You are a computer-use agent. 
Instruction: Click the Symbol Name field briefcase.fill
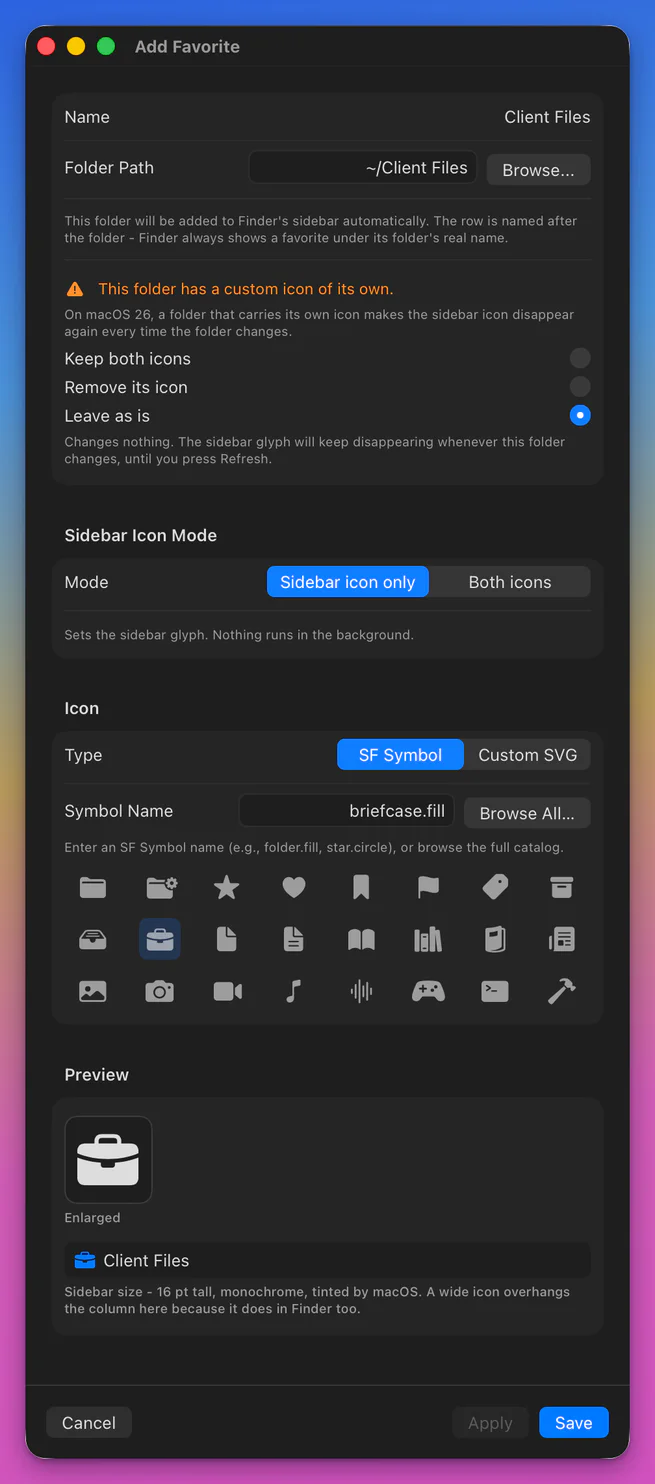[x=347, y=811]
